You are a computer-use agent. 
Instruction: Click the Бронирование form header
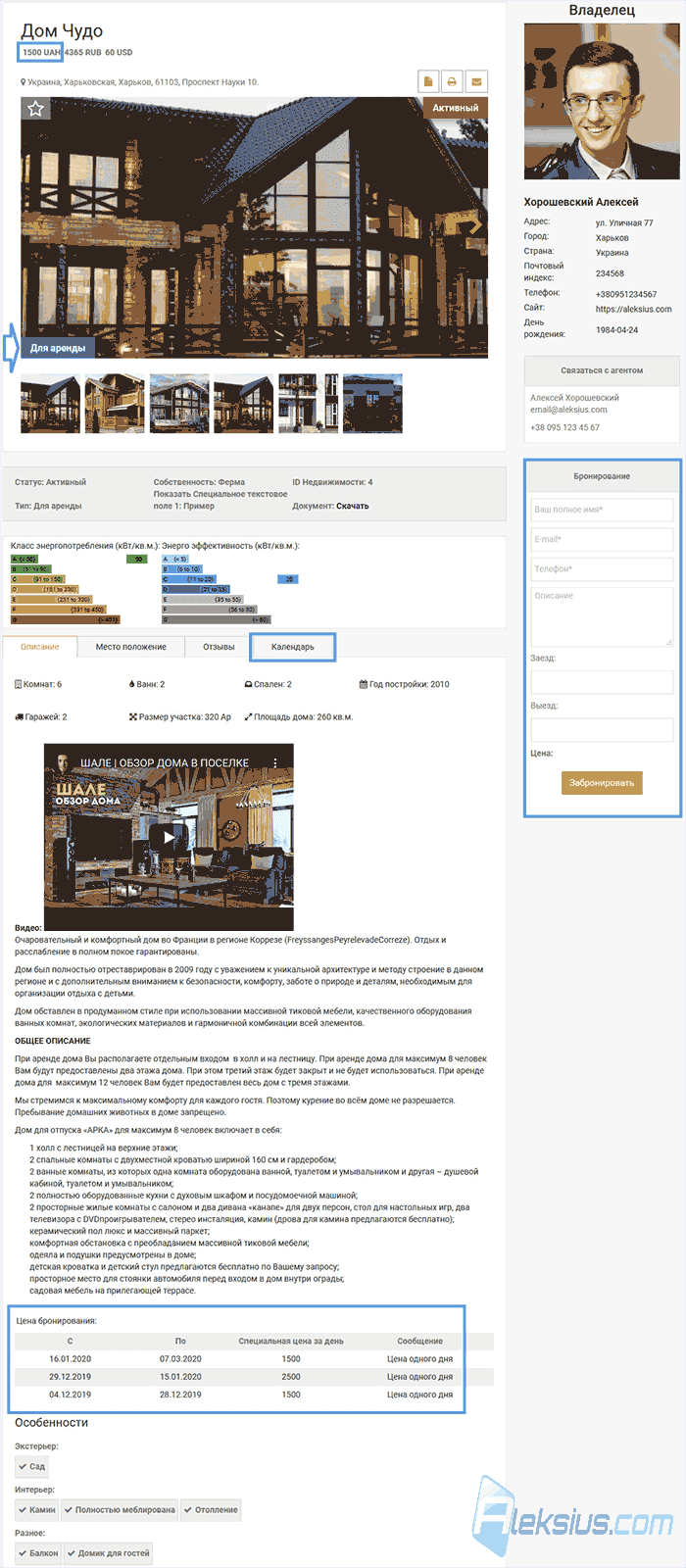pyautogui.click(x=602, y=476)
